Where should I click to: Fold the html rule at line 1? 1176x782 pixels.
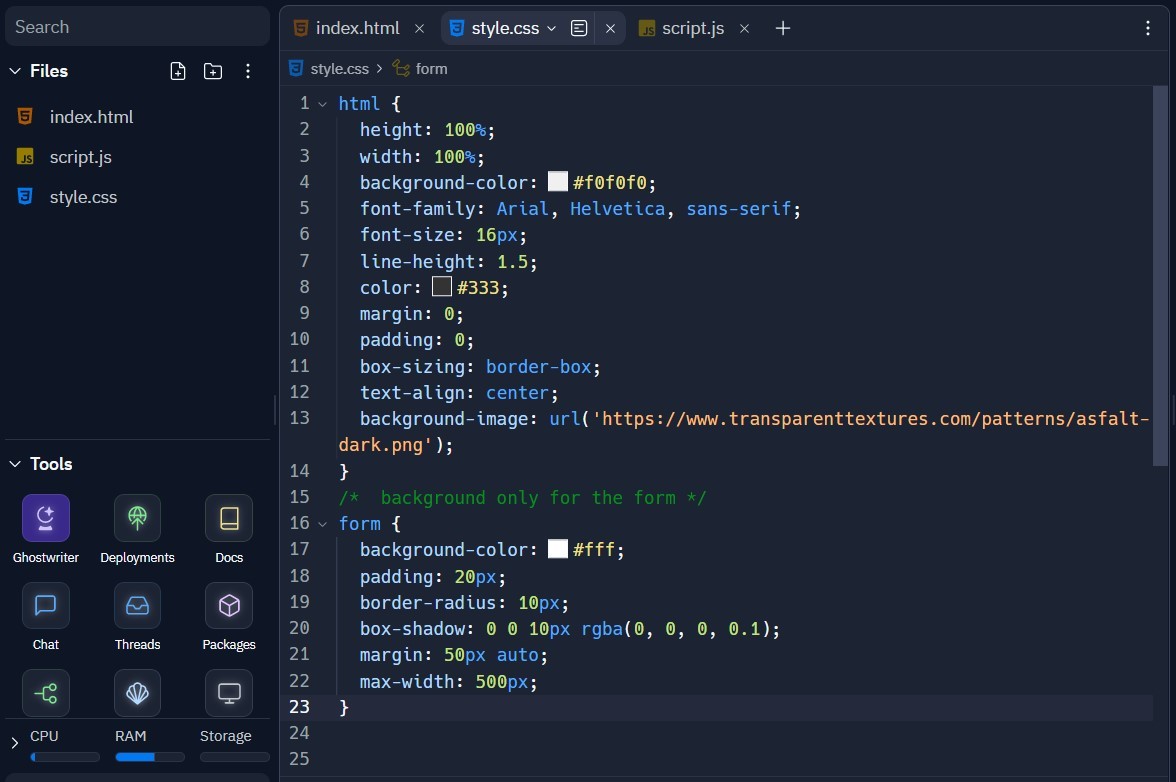click(322, 104)
